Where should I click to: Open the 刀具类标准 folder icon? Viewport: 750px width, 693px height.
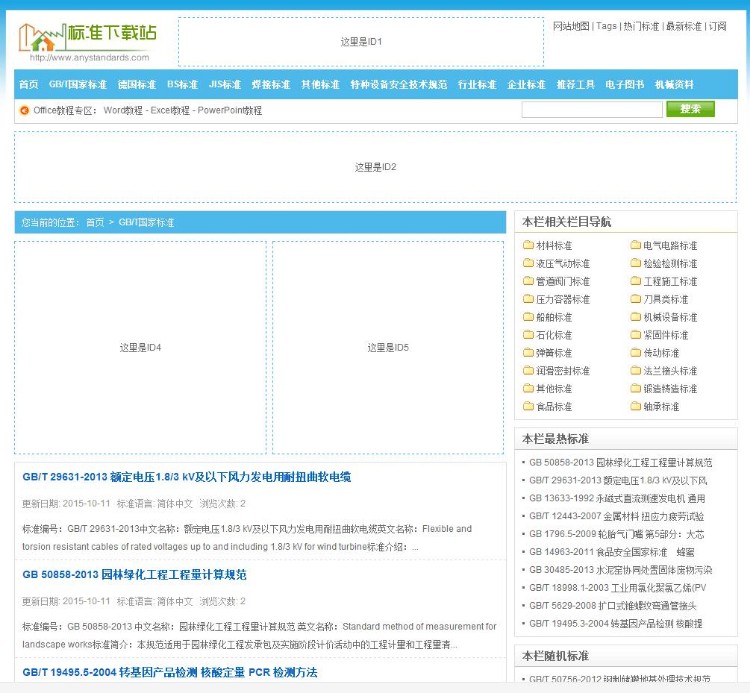tap(635, 299)
